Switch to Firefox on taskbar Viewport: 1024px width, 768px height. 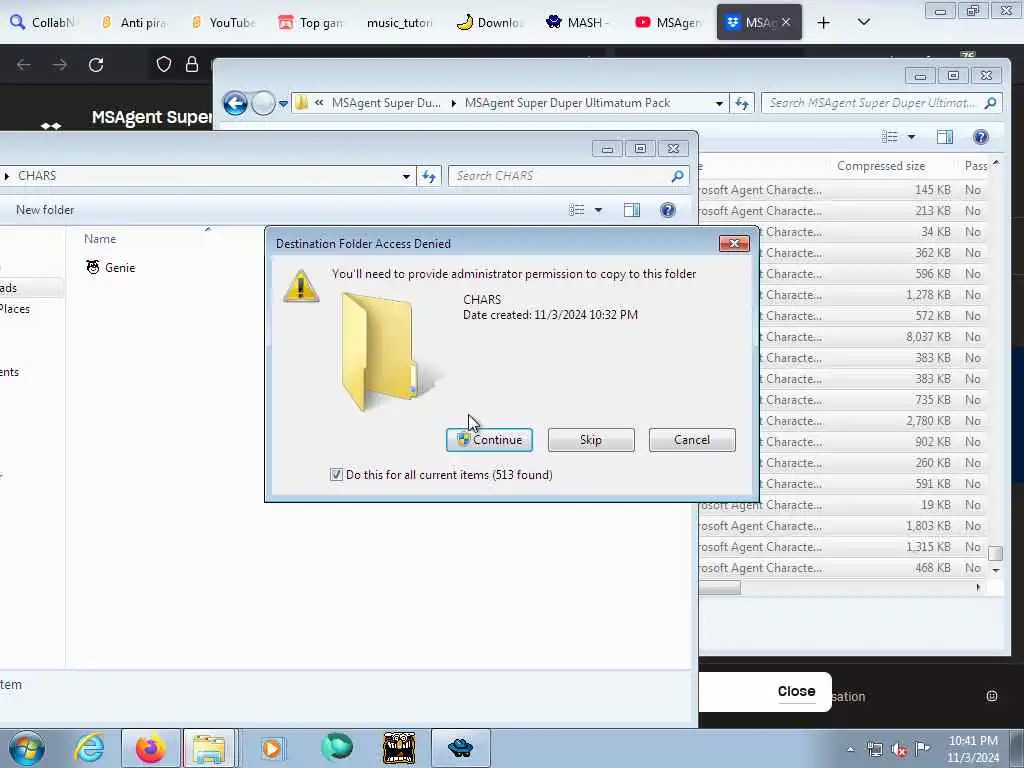[151, 748]
